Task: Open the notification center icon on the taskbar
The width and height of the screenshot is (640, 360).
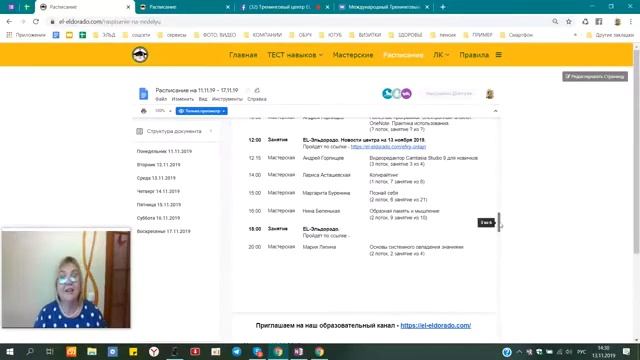Action: point(627,351)
